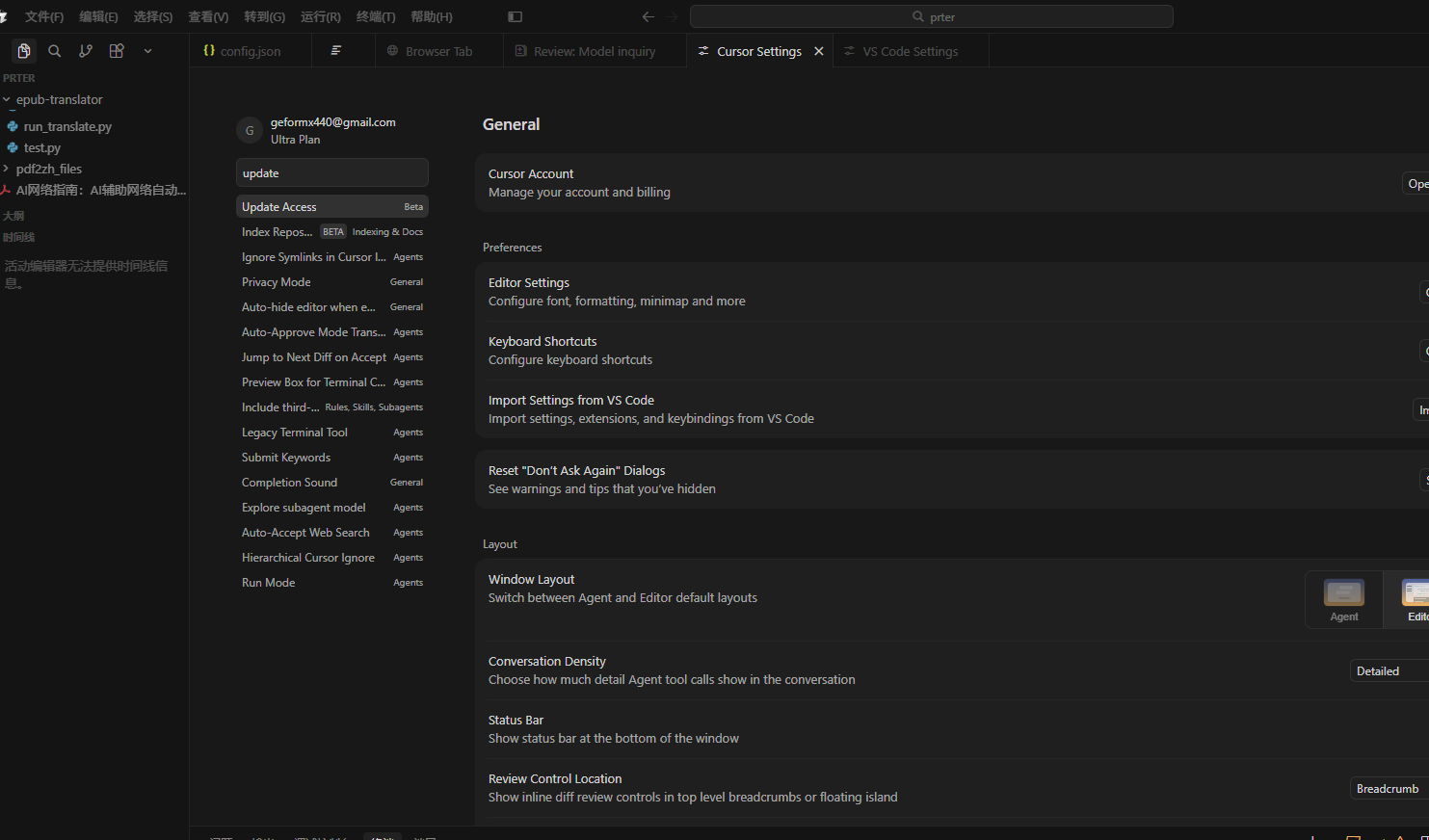Click the settings search field containing update
The image size is (1429, 840).
331,173
